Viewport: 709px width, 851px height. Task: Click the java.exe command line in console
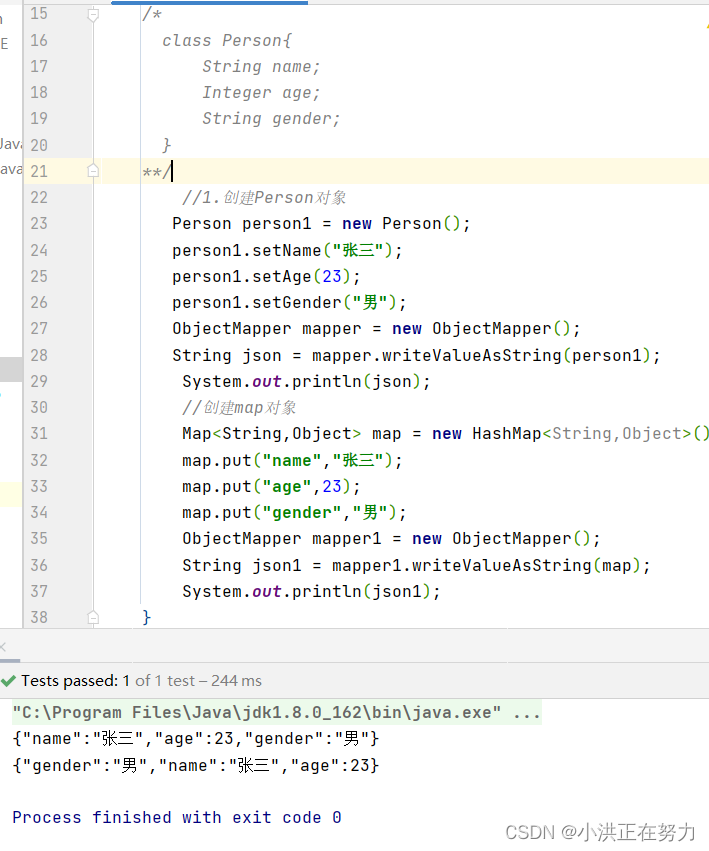click(276, 713)
